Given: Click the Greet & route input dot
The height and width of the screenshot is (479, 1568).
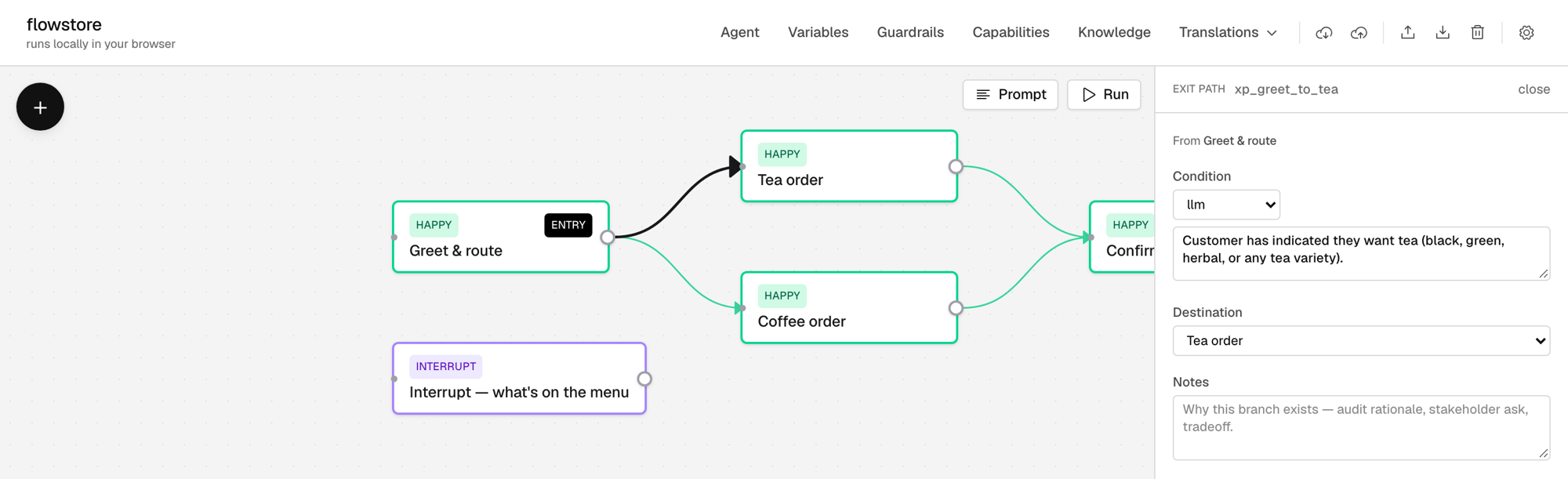Looking at the screenshot, I should (x=394, y=237).
